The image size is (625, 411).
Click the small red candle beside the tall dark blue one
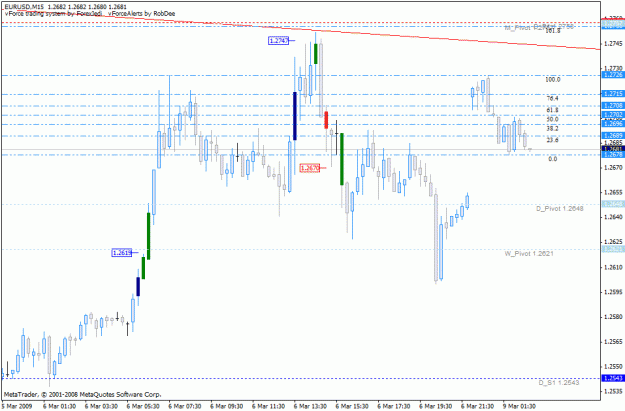tap(326, 120)
